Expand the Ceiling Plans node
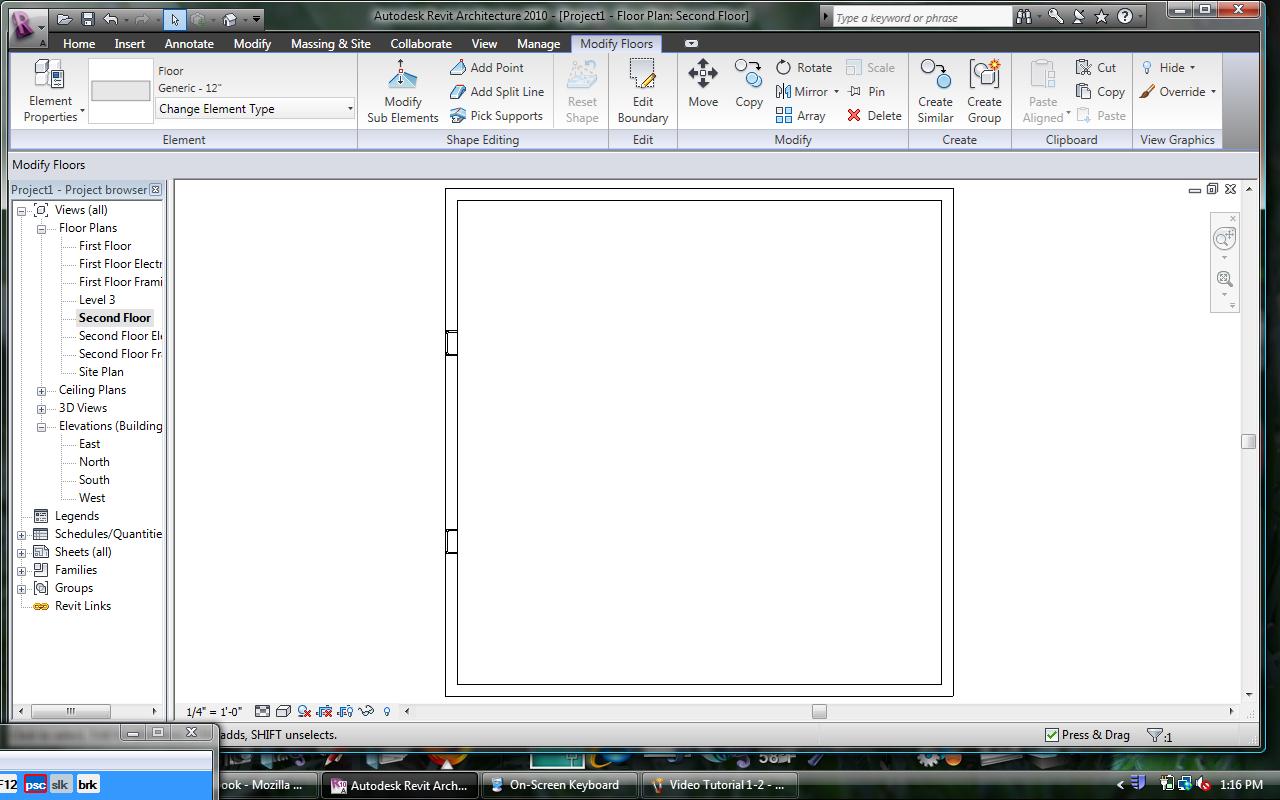Viewport: 1280px width, 800px height. (41, 390)
